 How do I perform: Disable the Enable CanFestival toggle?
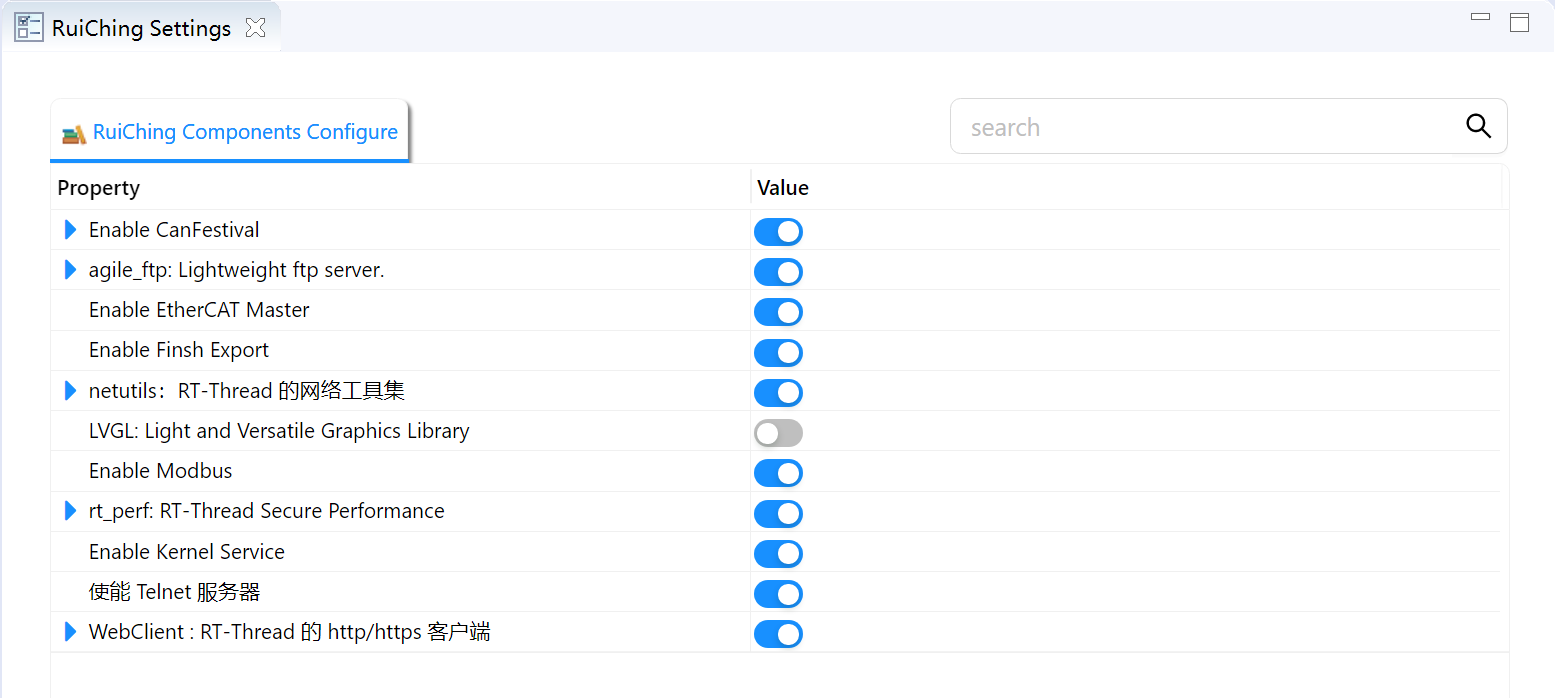[x=778, y=232]
